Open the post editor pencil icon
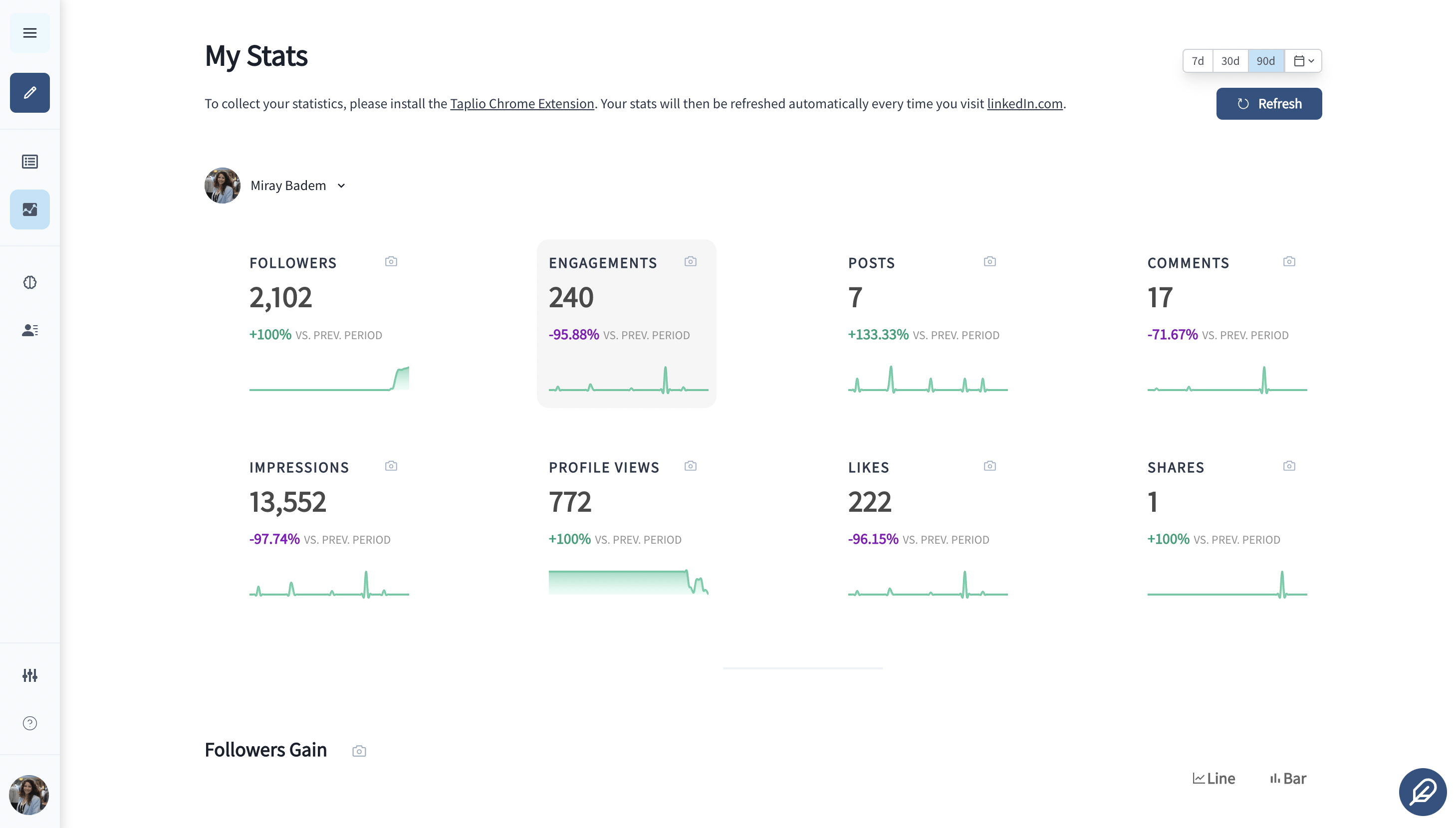Image resolution: width=1456 pixels, height=828 pixels. (29, 93)
